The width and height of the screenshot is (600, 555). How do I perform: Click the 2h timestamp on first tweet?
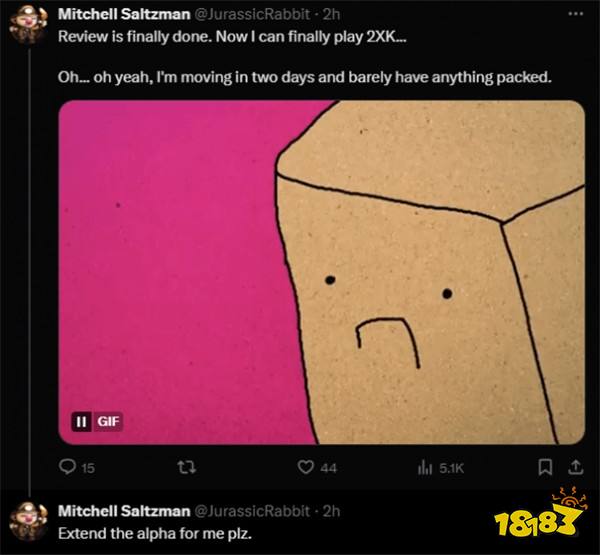point(331,15)
